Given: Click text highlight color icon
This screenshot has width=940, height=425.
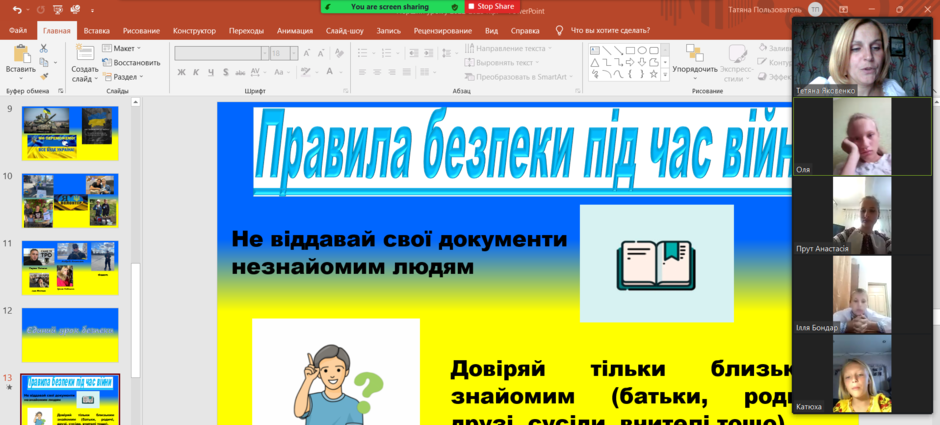Looking at the screenshot, I should click(305, 72).
